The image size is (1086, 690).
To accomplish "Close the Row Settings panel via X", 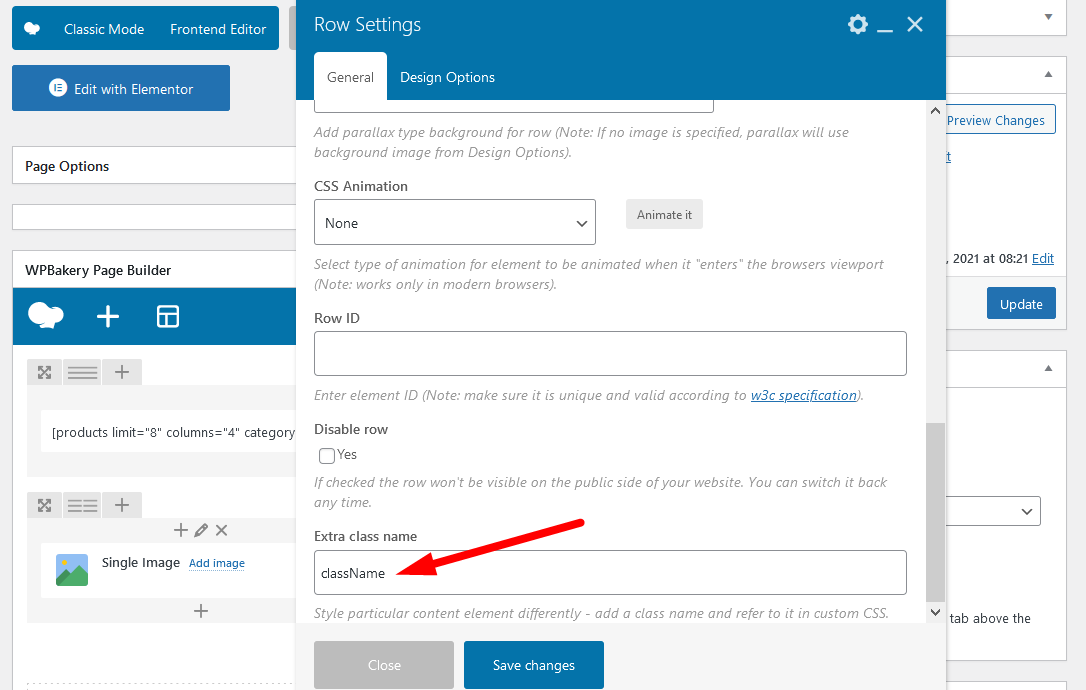I will [915, 24].
